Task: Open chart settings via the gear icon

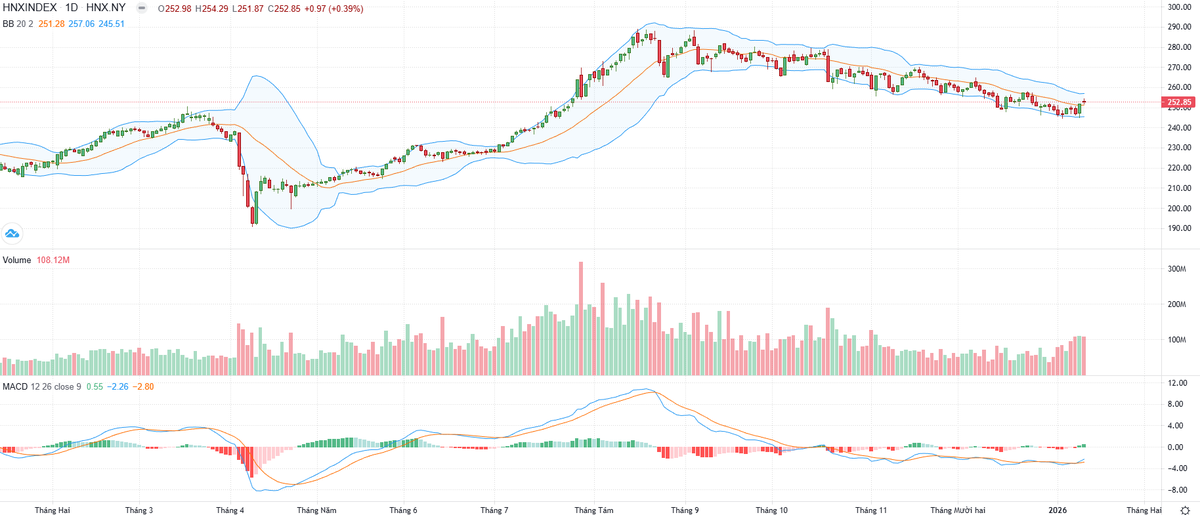Action: tap(1184, 510)
